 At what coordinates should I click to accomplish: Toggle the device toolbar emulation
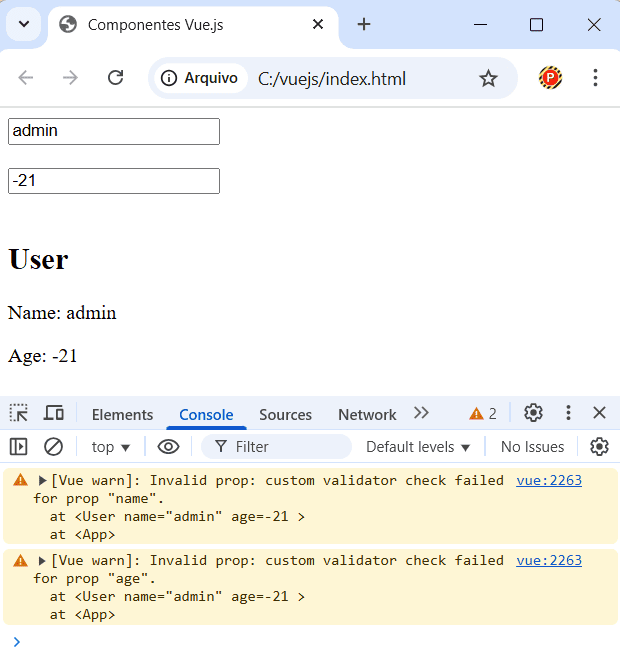point(54,413)
